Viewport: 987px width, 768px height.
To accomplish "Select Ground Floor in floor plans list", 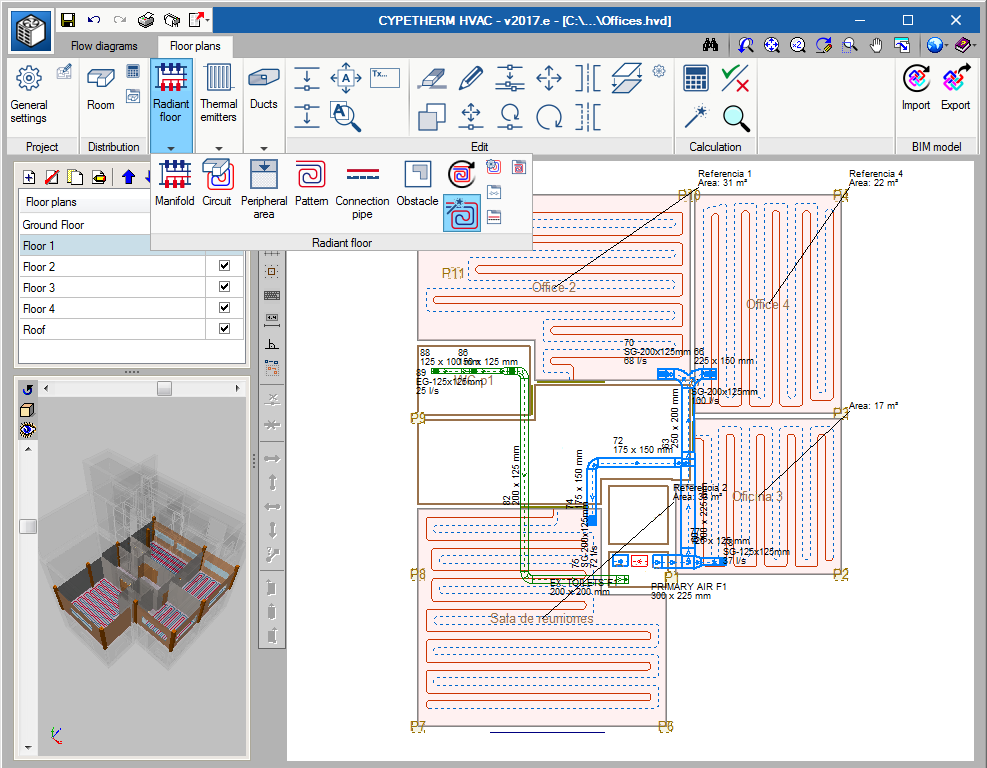I will point(54,225).
